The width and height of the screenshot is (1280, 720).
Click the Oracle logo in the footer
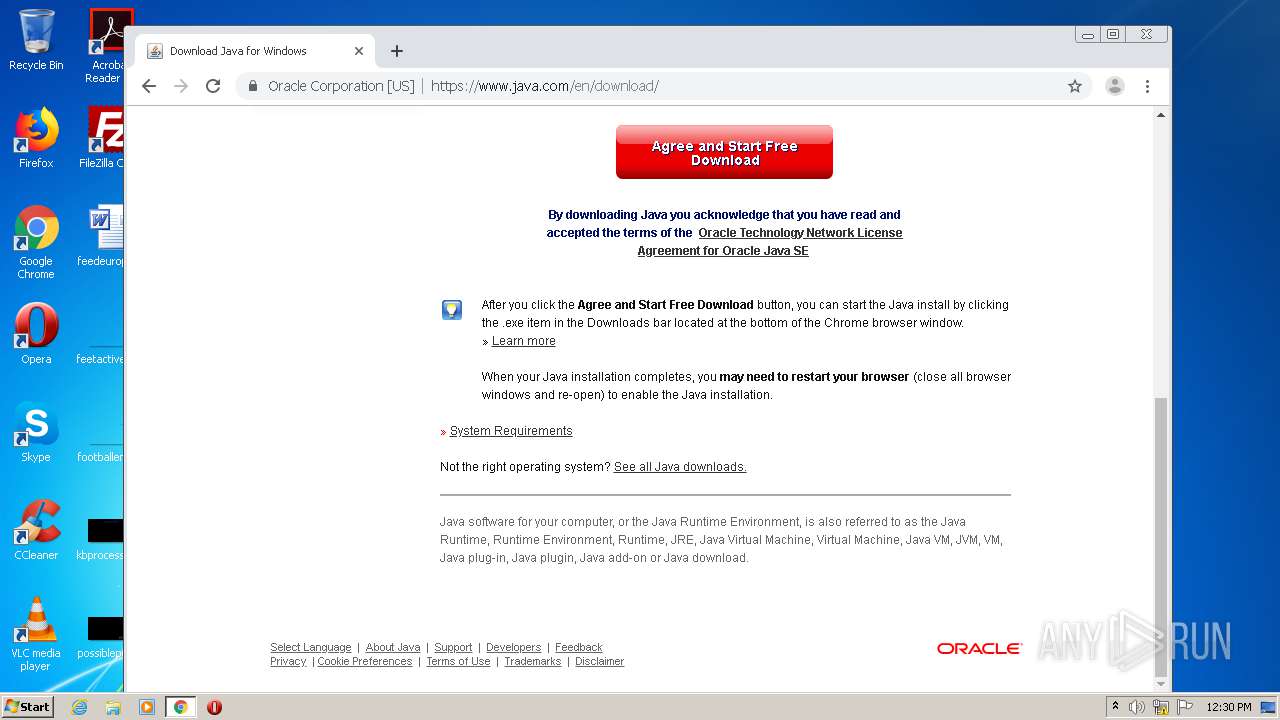(979, 648)
